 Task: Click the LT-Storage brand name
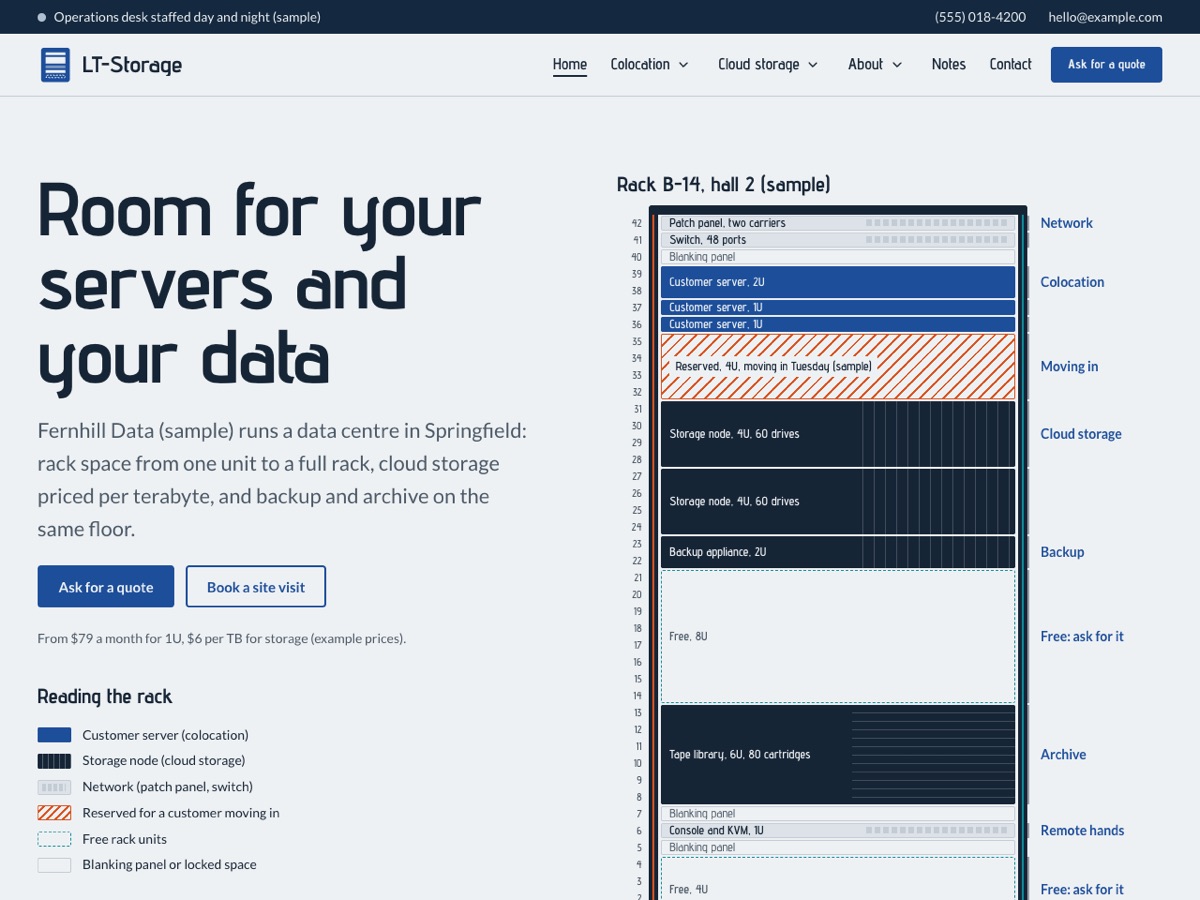pos(132,65)
